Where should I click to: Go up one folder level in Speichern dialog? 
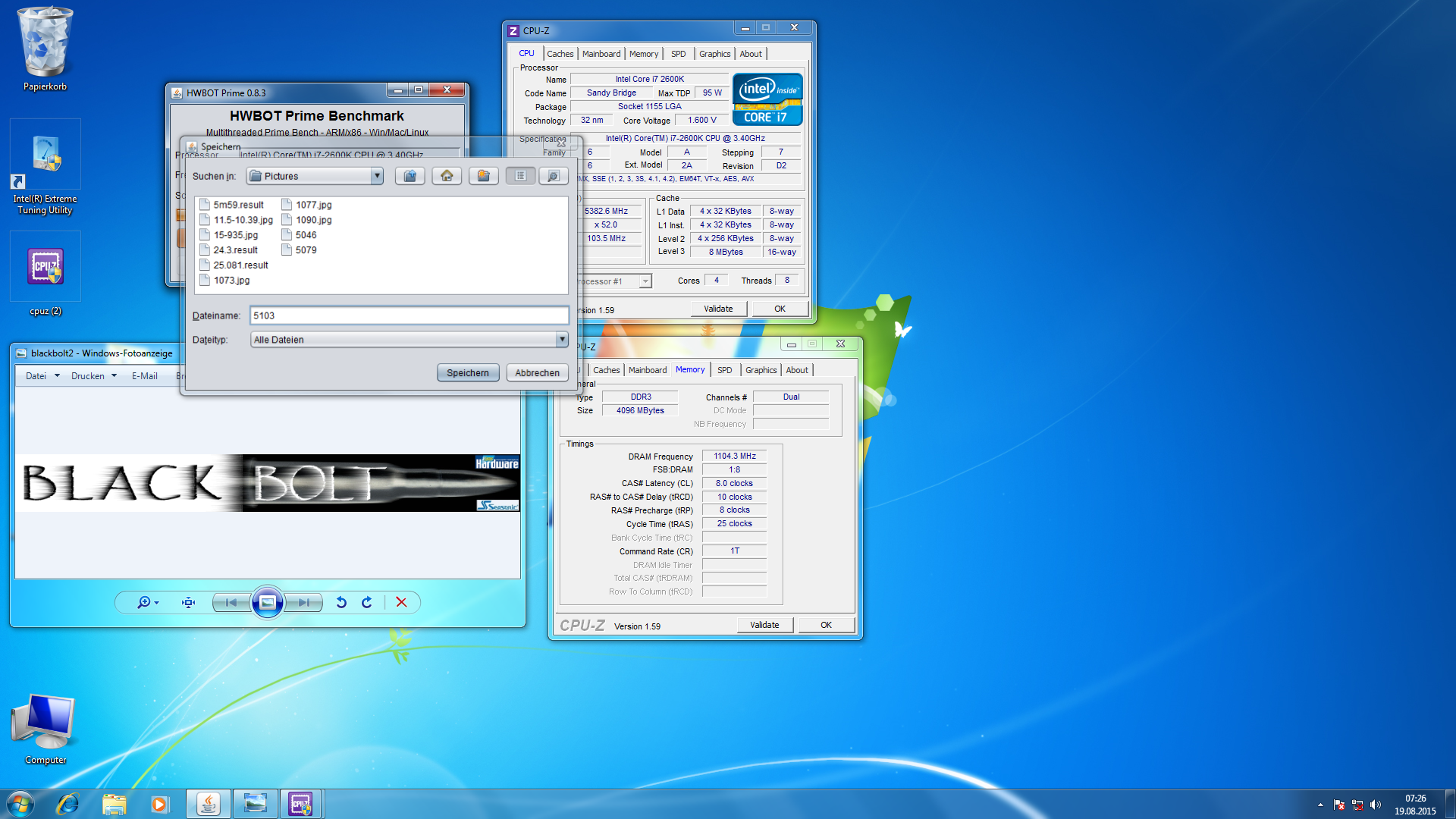pos(409,176)
